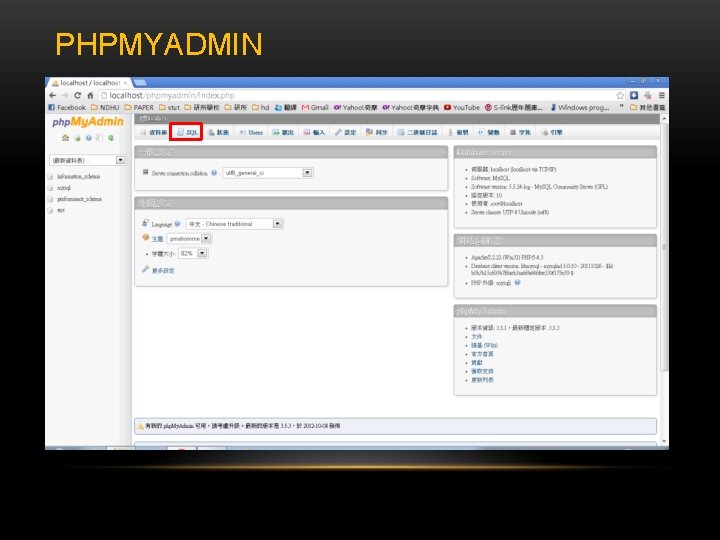720x540 pixels.
Task: Open the 匯出 (Export) tab
Action: tap(283, 132)
